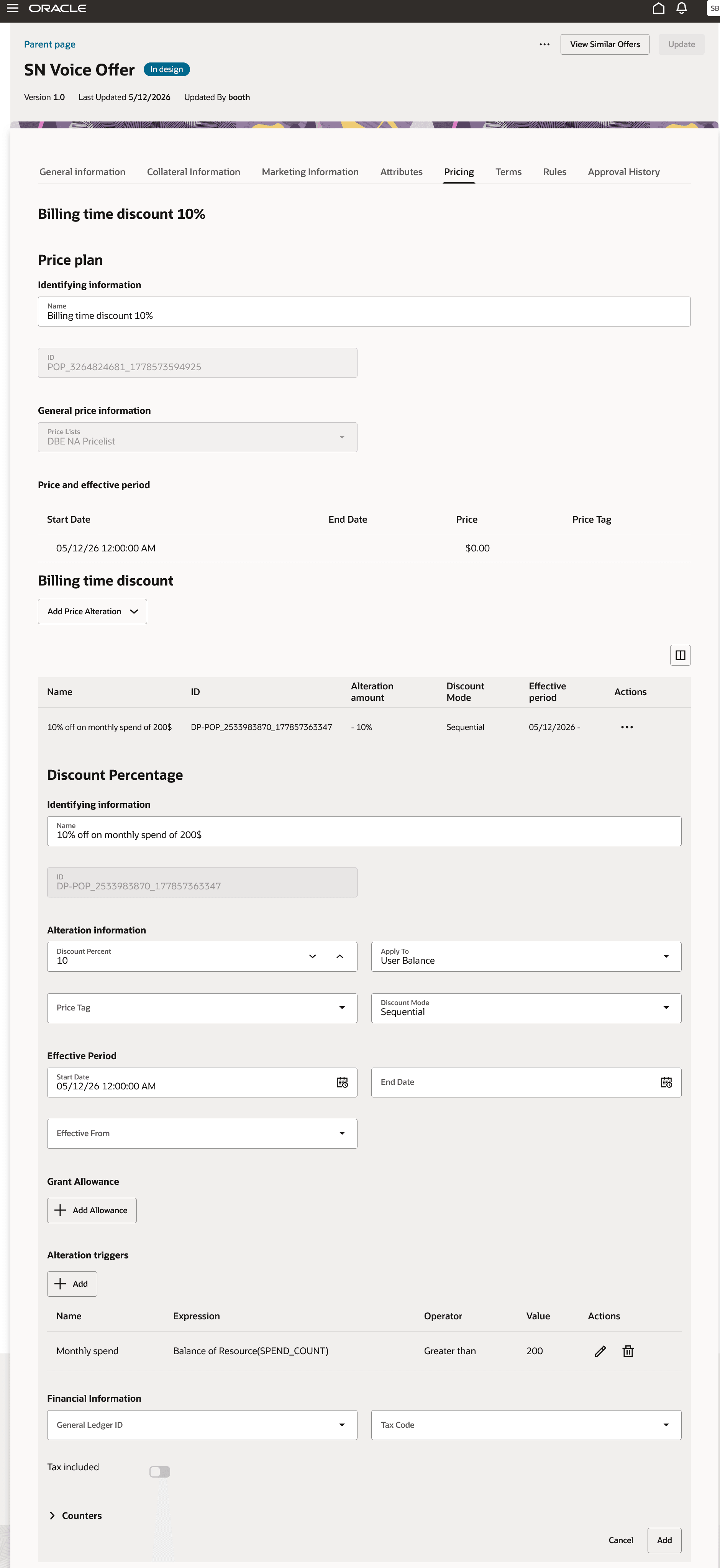
Task: Open row actions for 10% off alteration
Action: (627, 727)
